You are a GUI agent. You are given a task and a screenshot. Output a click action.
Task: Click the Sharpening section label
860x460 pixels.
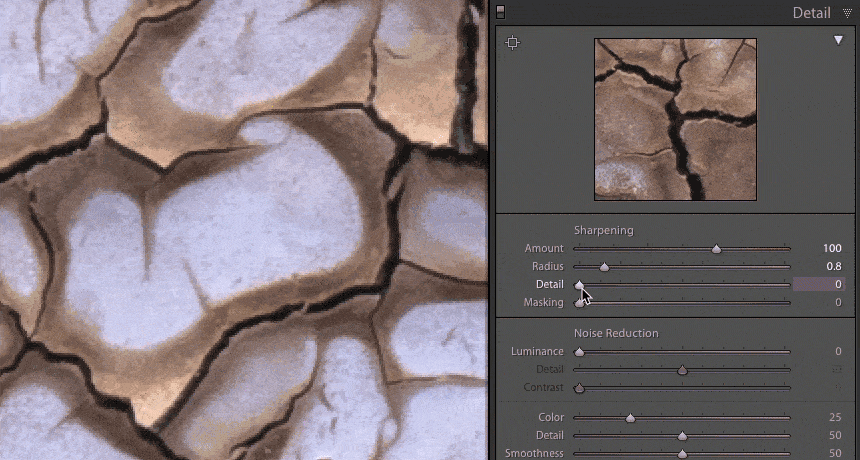[603, 230]
